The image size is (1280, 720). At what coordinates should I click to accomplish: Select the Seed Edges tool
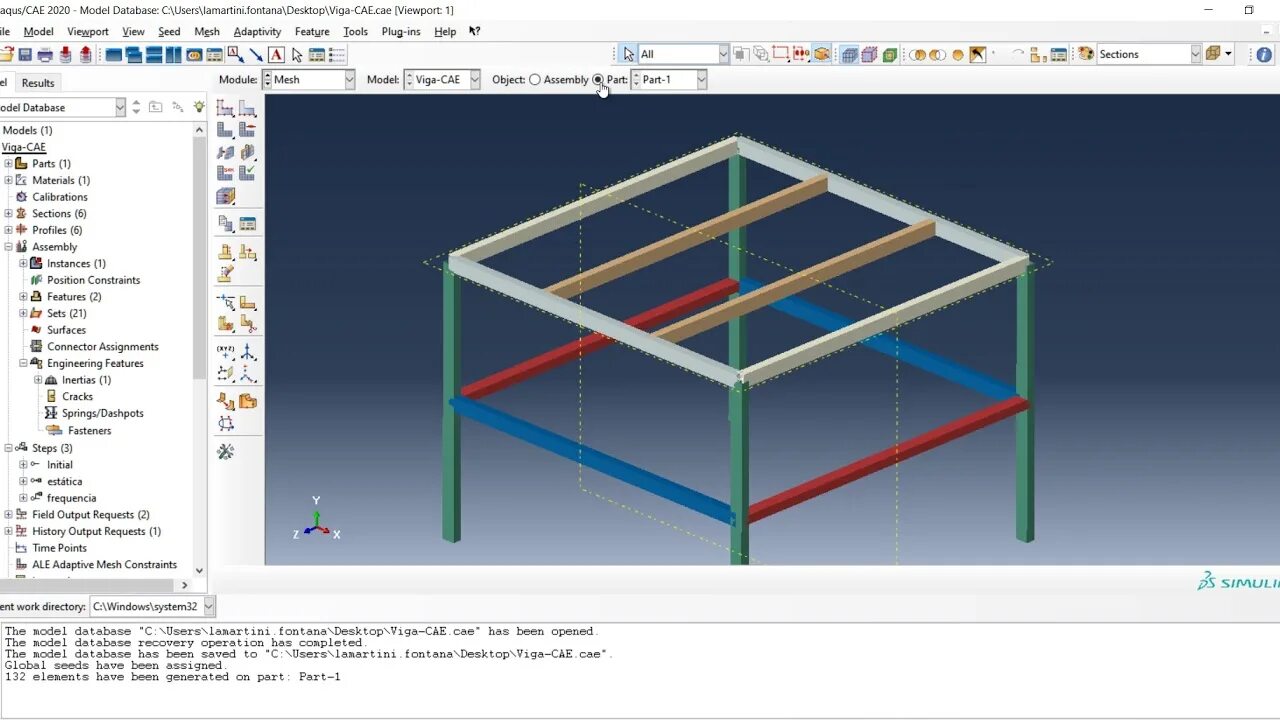tap(247, 108)
